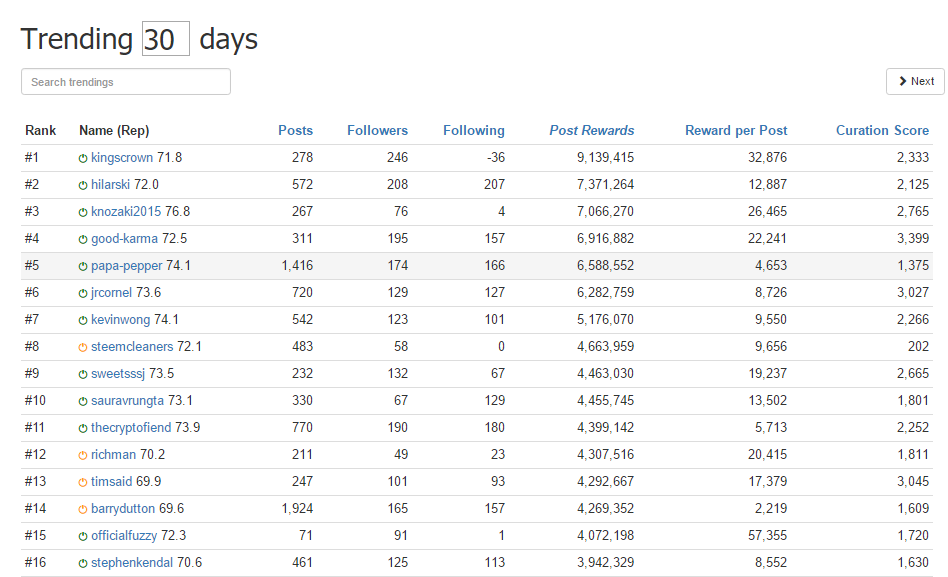Sort table by Curation Score
The width and height of the screenshot is (948, 577).
(882, 130)
